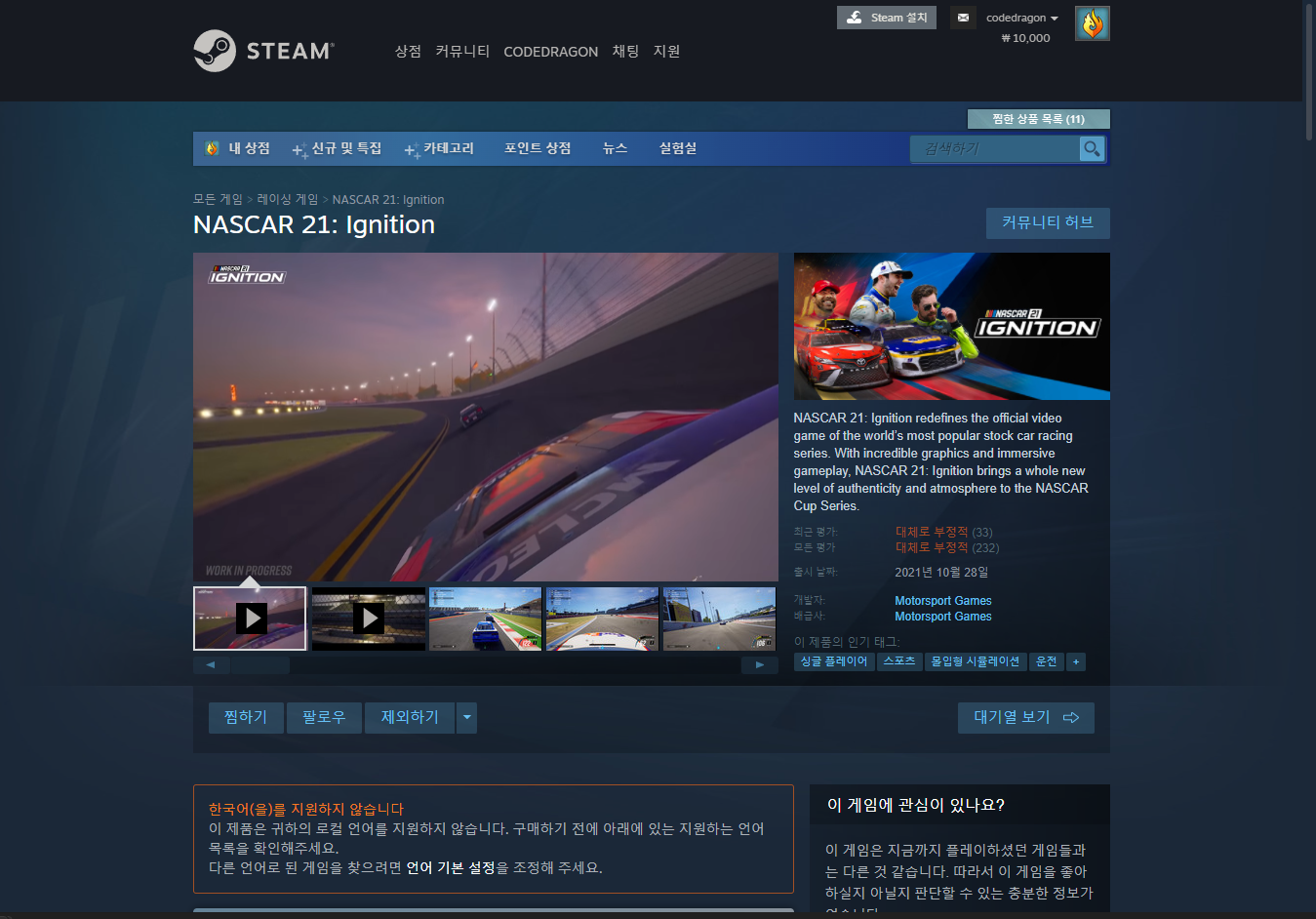Select the 몰입형 시뮬레이션 tag
The image size is (1316, 919).
click(976, 661)
